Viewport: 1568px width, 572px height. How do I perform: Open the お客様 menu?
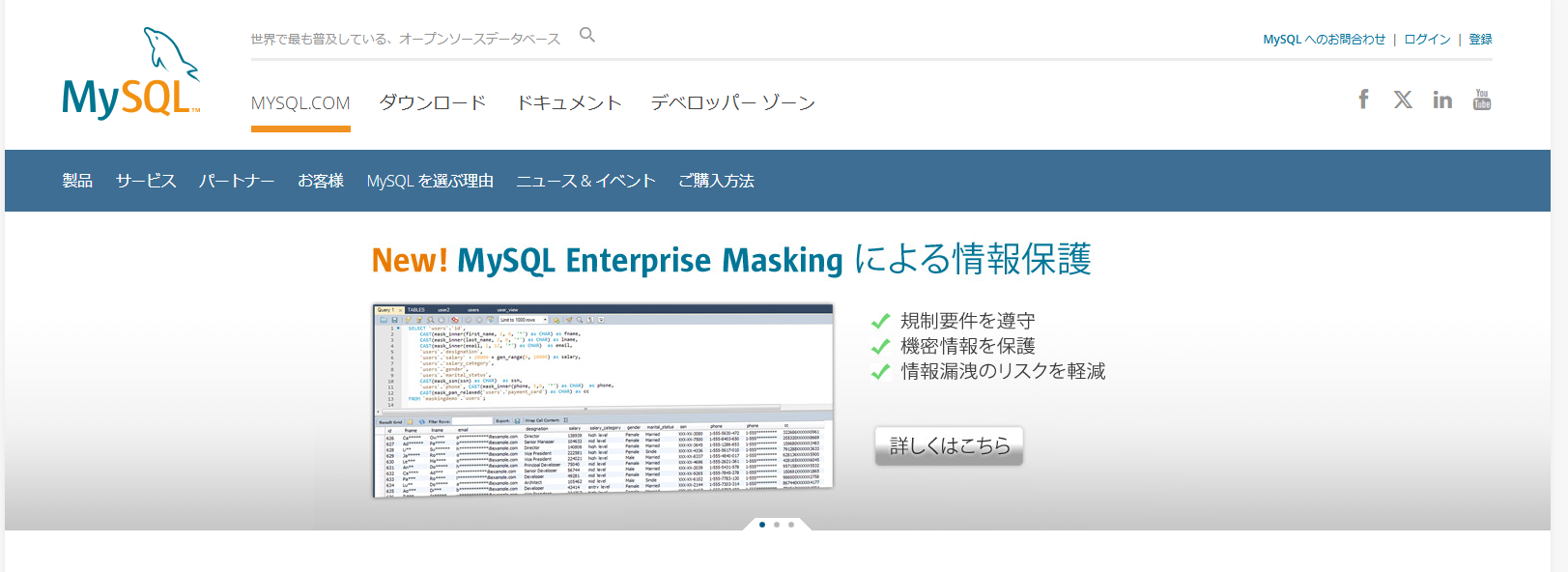[321, 181]
